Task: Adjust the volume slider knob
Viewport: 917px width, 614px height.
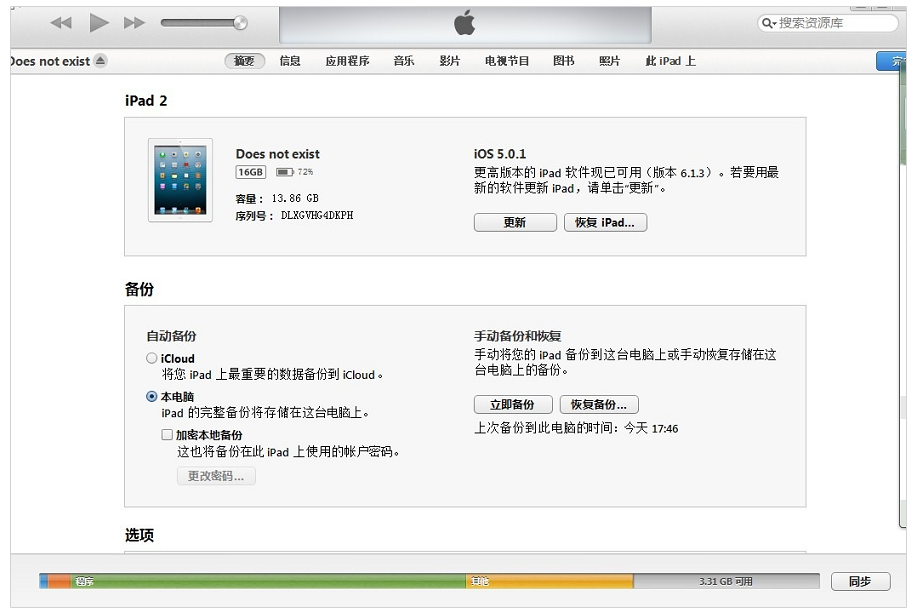Action: click(x=240, y=23)
